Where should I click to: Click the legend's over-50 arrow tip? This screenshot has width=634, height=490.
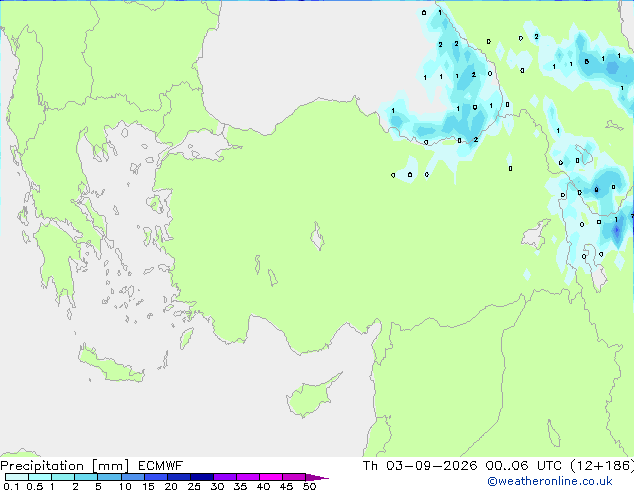[x=317, y=477]
